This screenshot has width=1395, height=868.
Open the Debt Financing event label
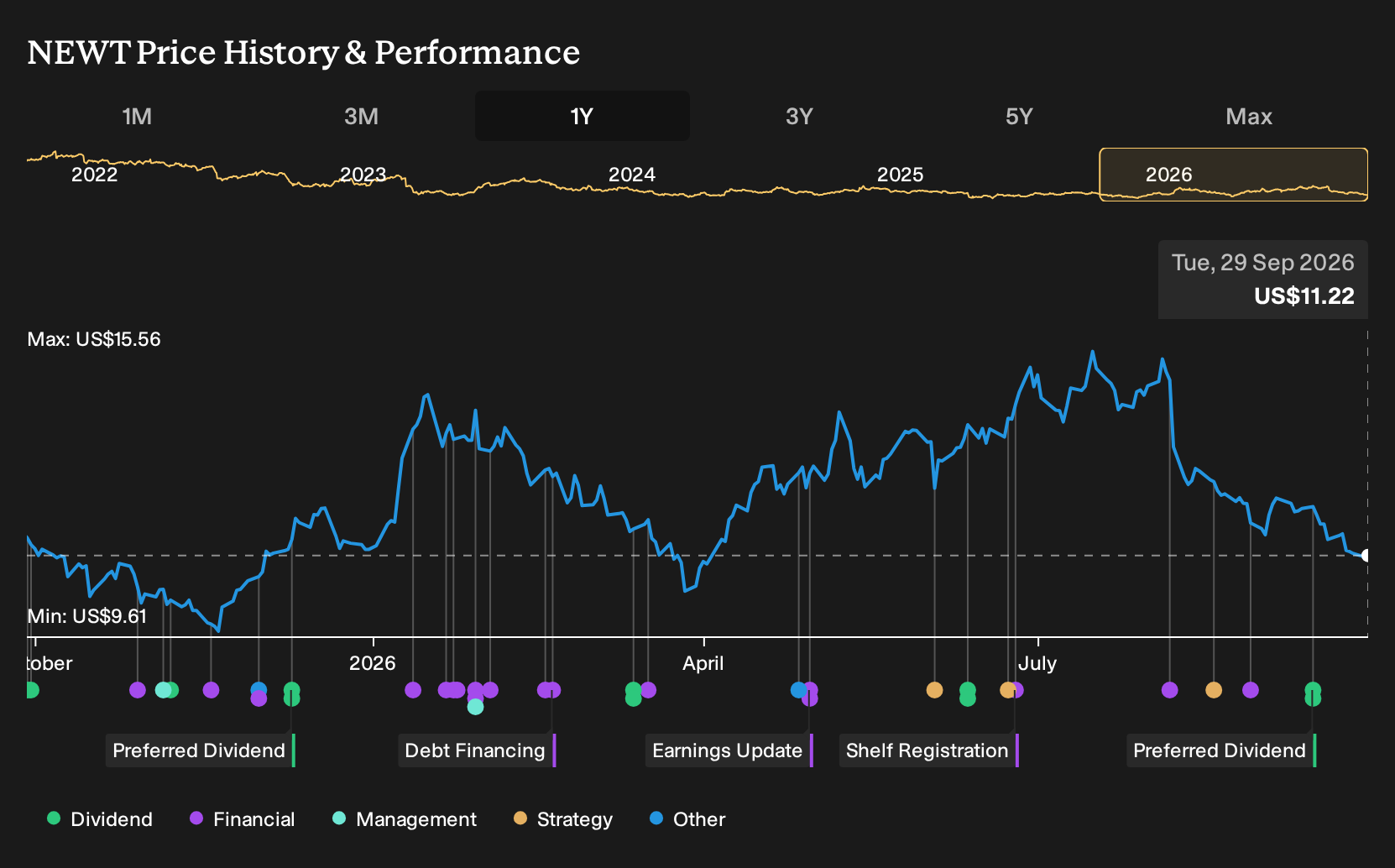477,750
